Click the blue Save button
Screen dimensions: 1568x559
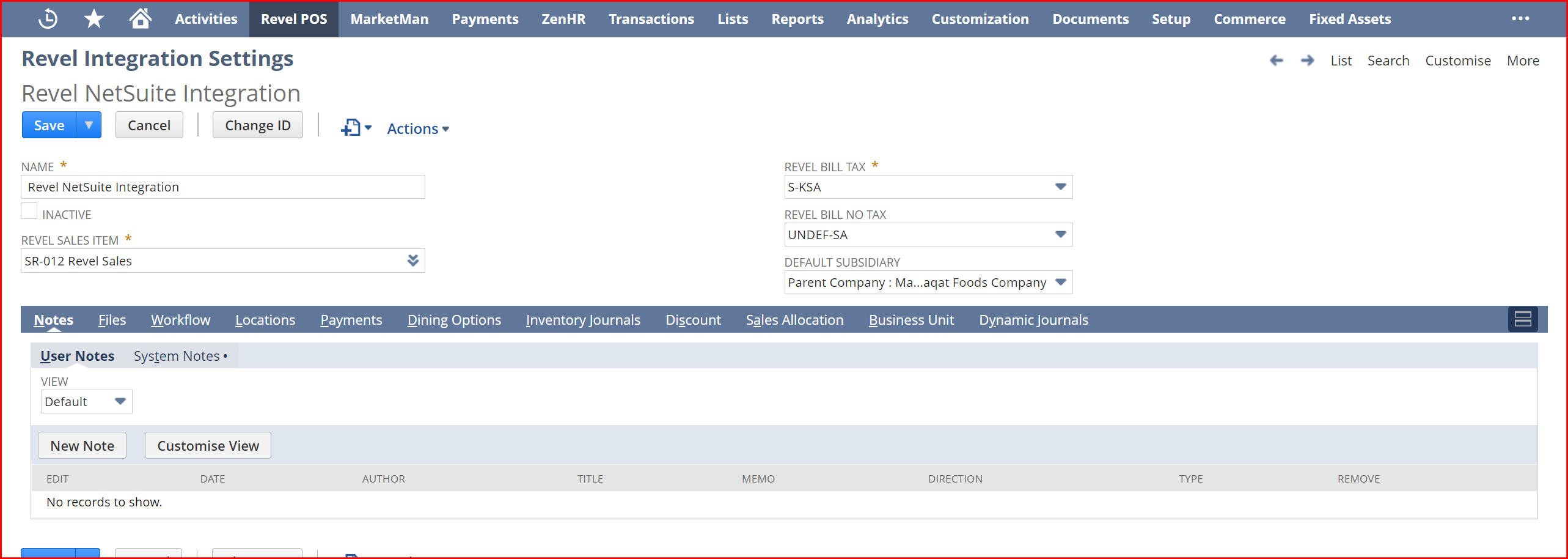(49, 125)
